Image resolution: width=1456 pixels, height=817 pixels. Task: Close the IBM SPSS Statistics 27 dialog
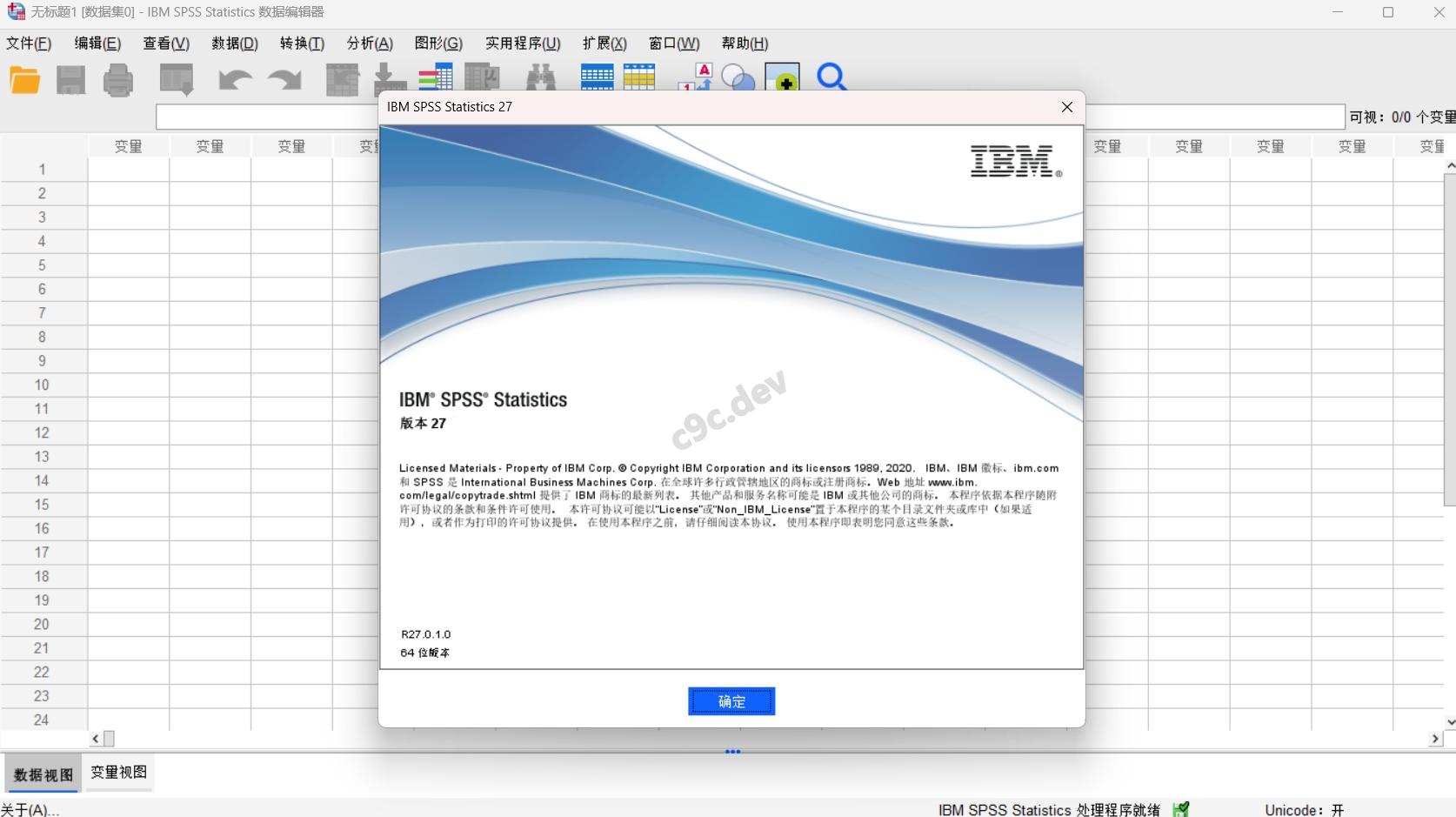[x=1067, y=107]
